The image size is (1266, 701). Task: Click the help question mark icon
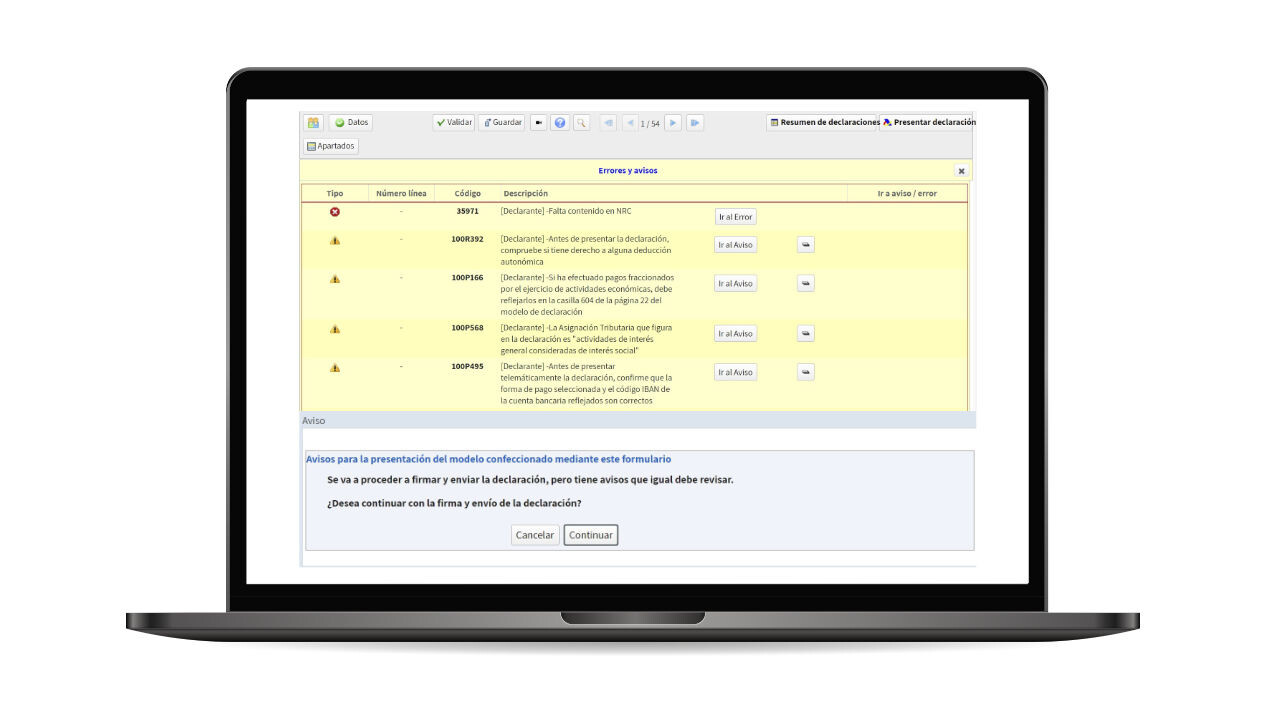560,123
